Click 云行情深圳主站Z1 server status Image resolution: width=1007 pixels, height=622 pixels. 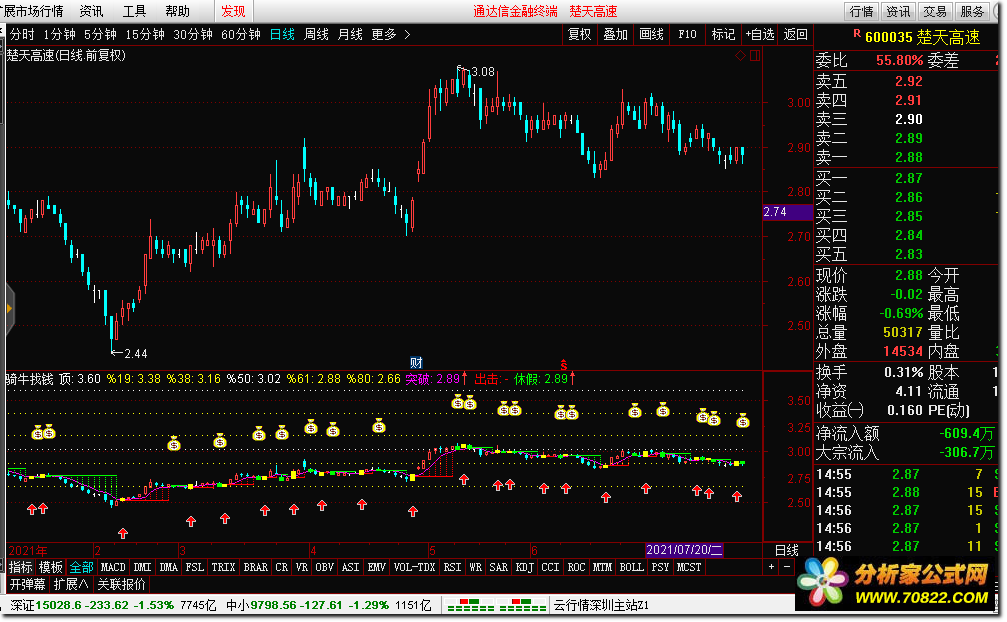(601, 605)
